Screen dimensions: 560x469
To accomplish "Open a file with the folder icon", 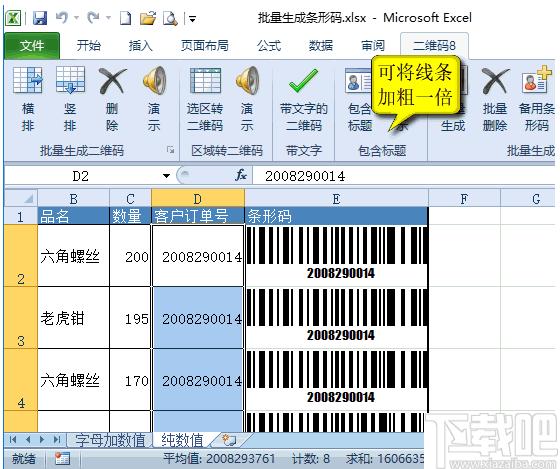I will tap(148, 18).
